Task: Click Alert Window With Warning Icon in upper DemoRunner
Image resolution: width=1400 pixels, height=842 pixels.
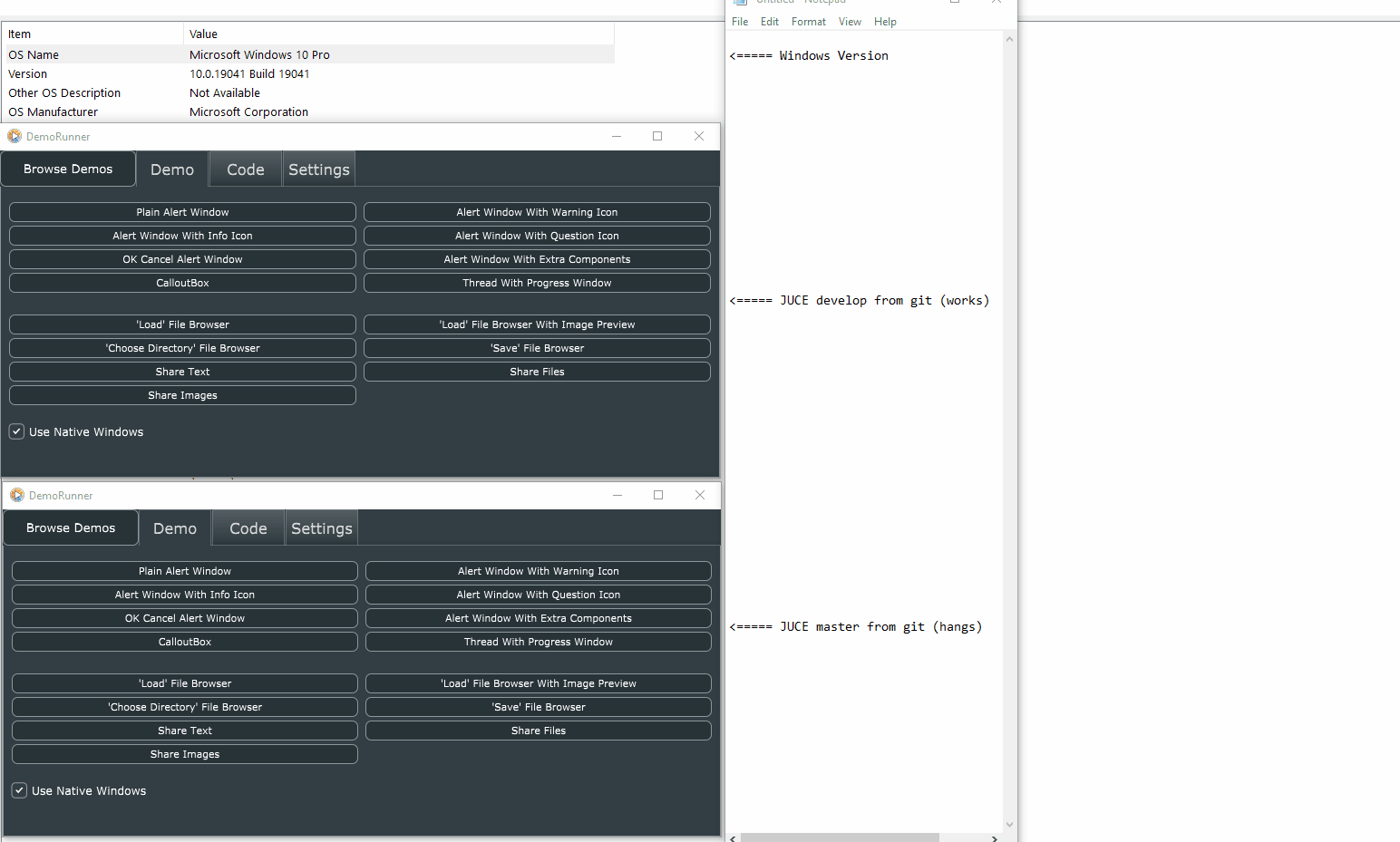Action: coord(537,212)
